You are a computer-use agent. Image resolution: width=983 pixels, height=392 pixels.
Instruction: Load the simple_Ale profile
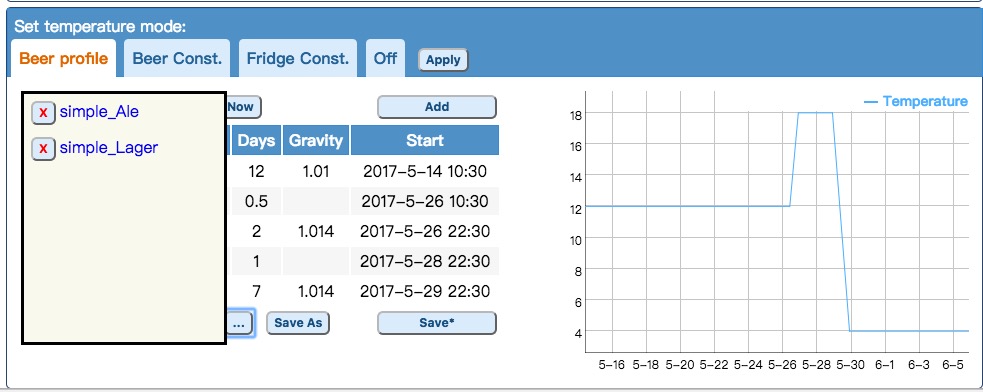(99, 112)
